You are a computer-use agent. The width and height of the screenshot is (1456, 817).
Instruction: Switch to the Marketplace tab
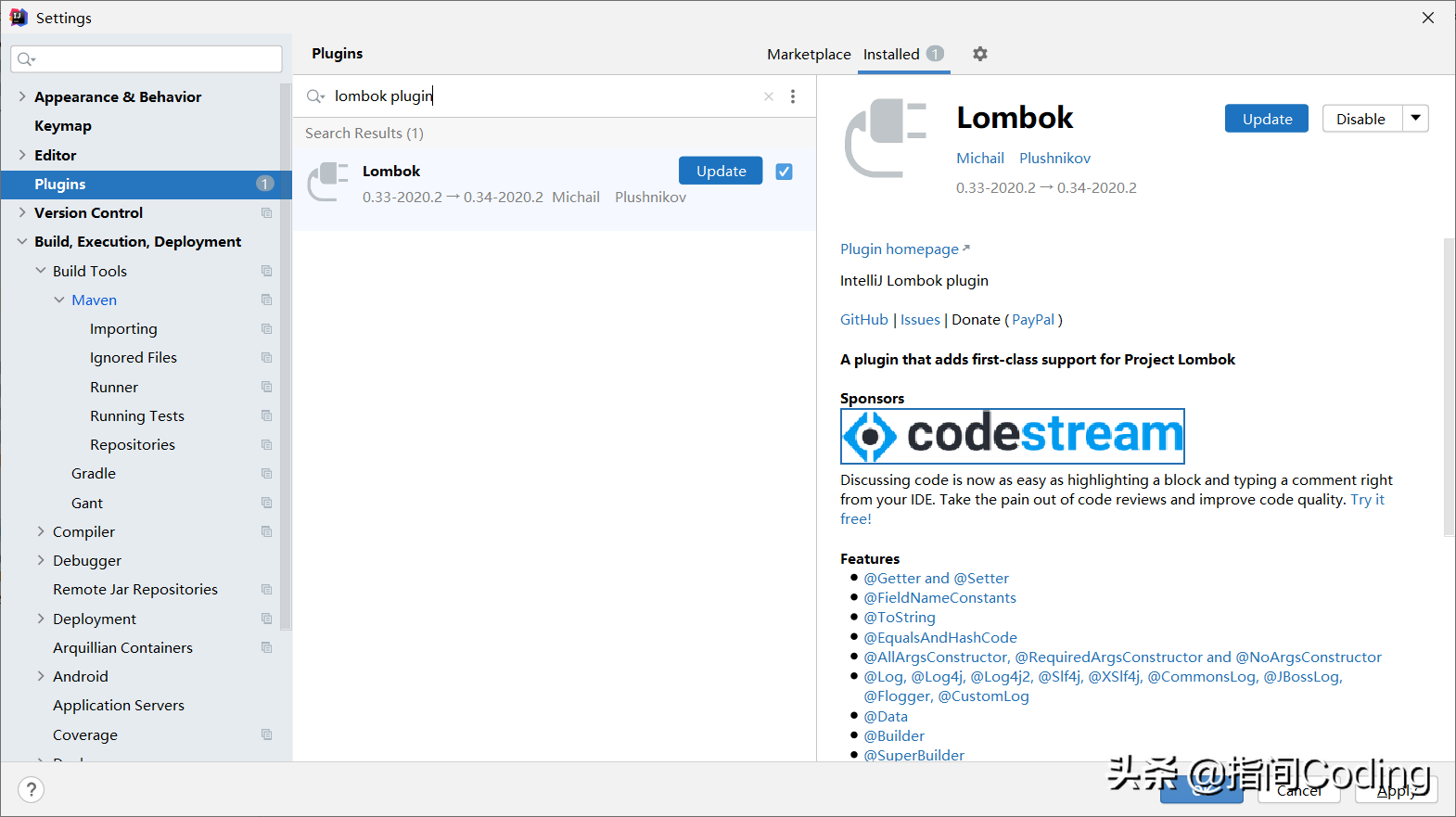point(809,54)
